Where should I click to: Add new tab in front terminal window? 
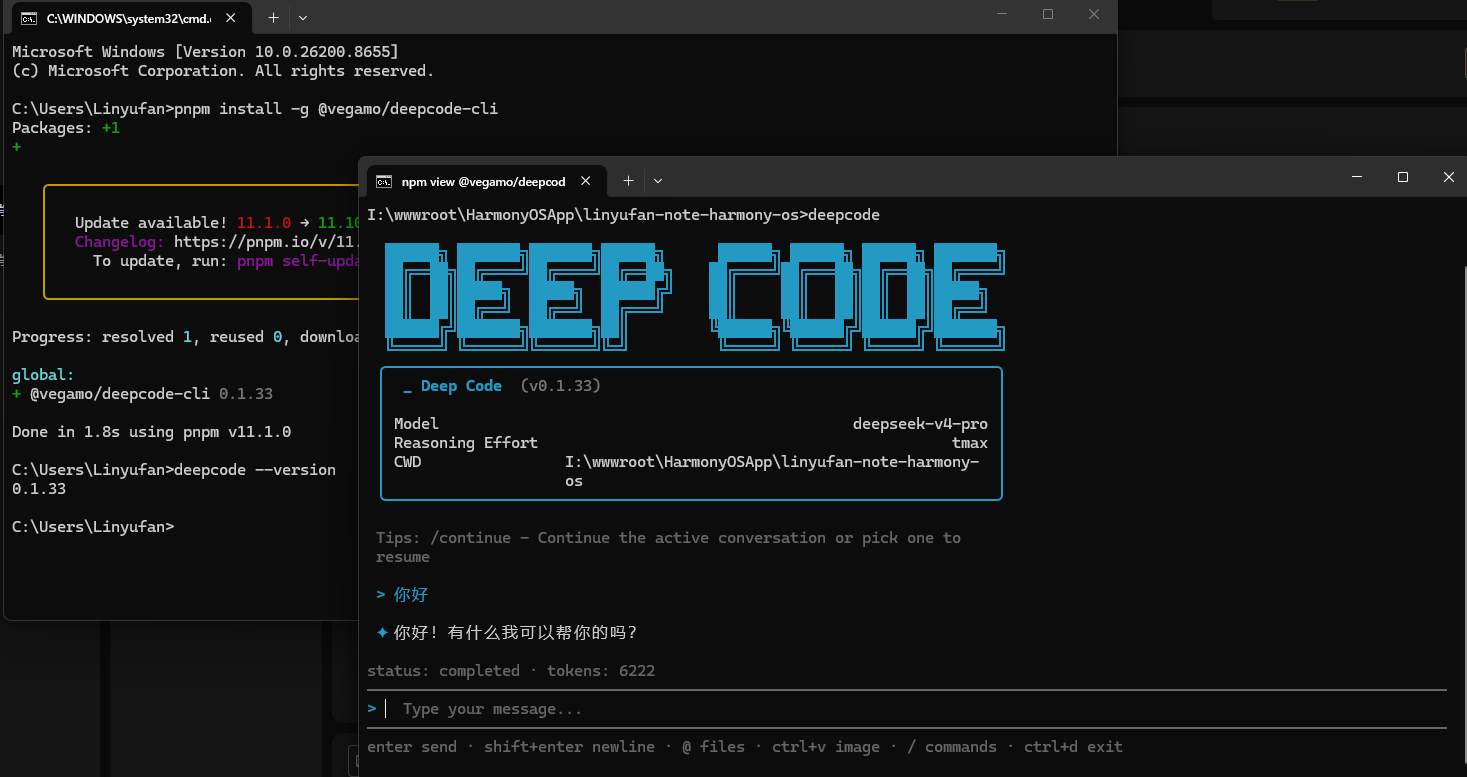tap(628, 181)
